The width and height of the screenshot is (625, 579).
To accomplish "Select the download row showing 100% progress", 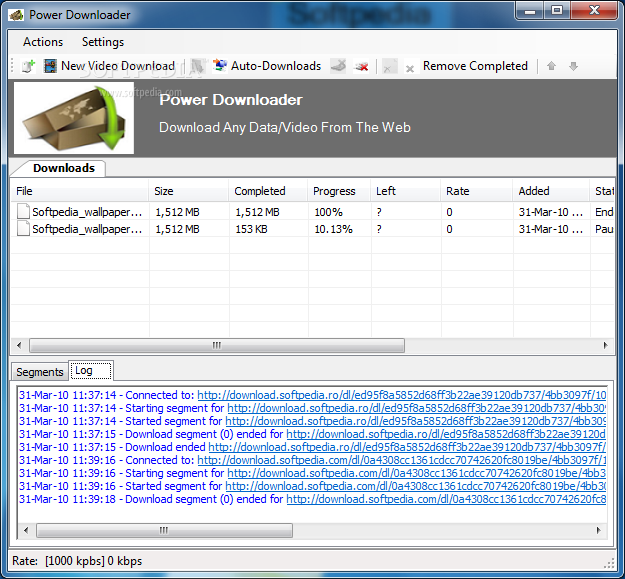I will (312, 212).
